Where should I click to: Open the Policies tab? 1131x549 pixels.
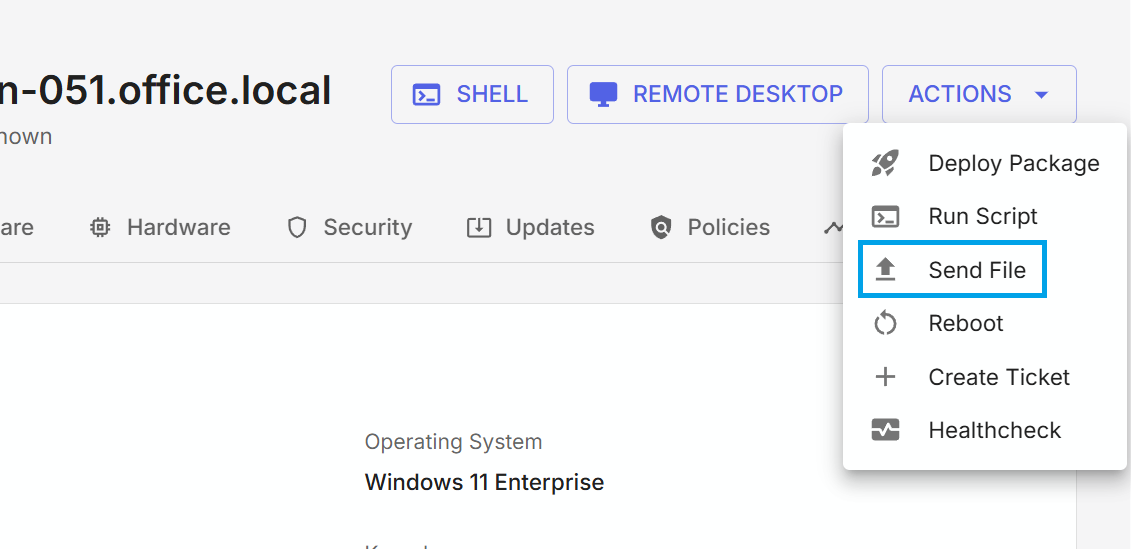[728, 228]
